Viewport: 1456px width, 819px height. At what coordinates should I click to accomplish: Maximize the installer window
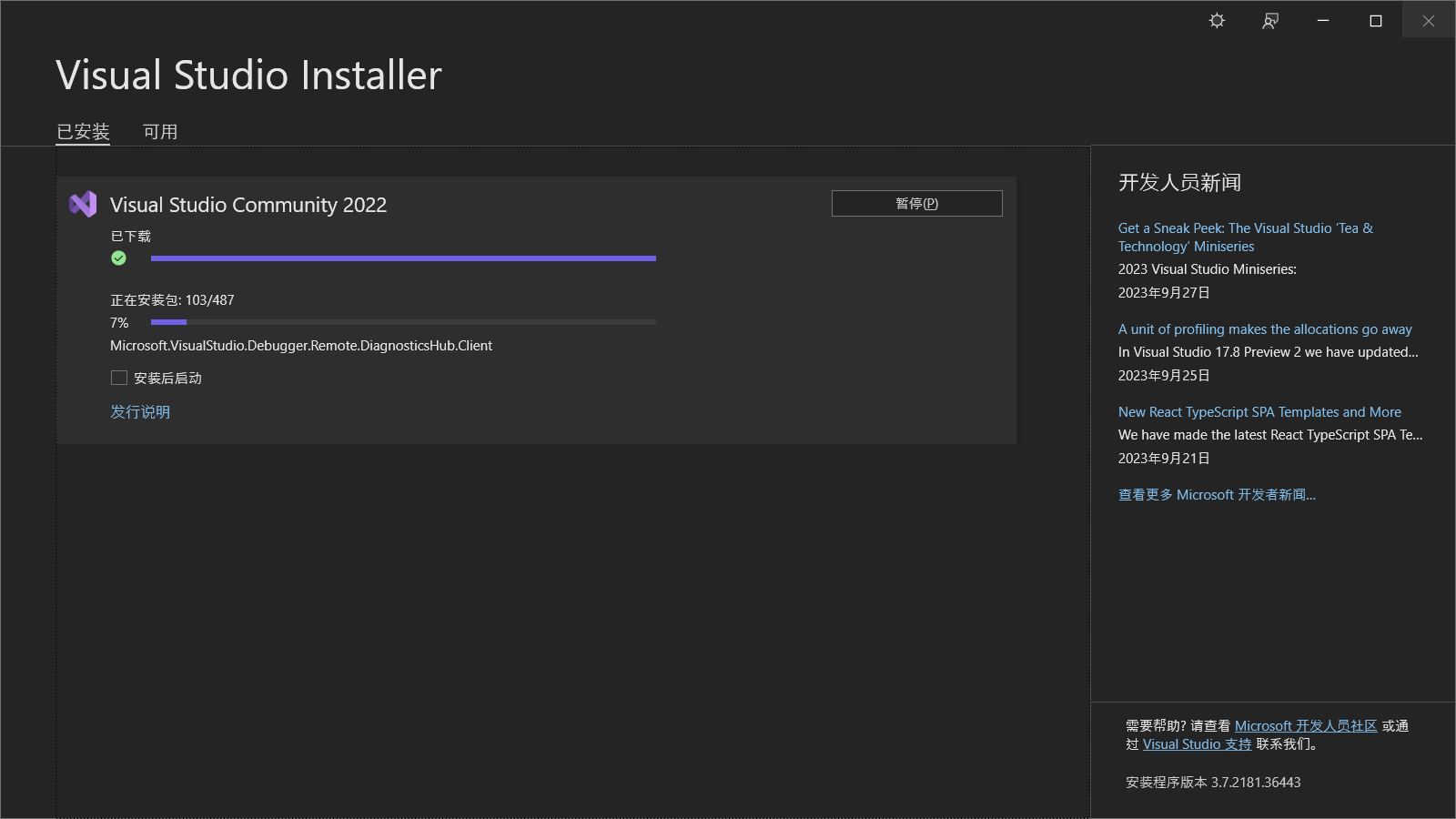pyautogui.click(x=1376, y=20)
